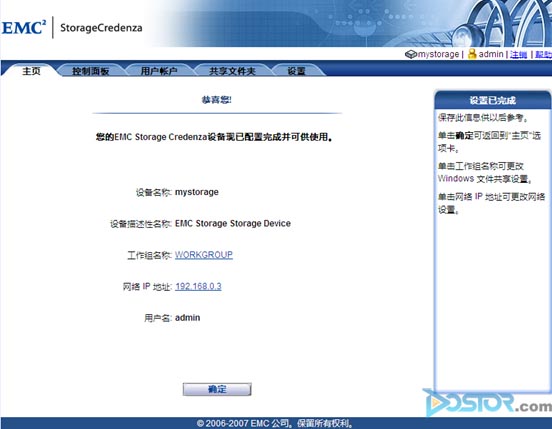Confirm with the 确定 button
Viewport: 552px width, 429px height.
(217, 389)
